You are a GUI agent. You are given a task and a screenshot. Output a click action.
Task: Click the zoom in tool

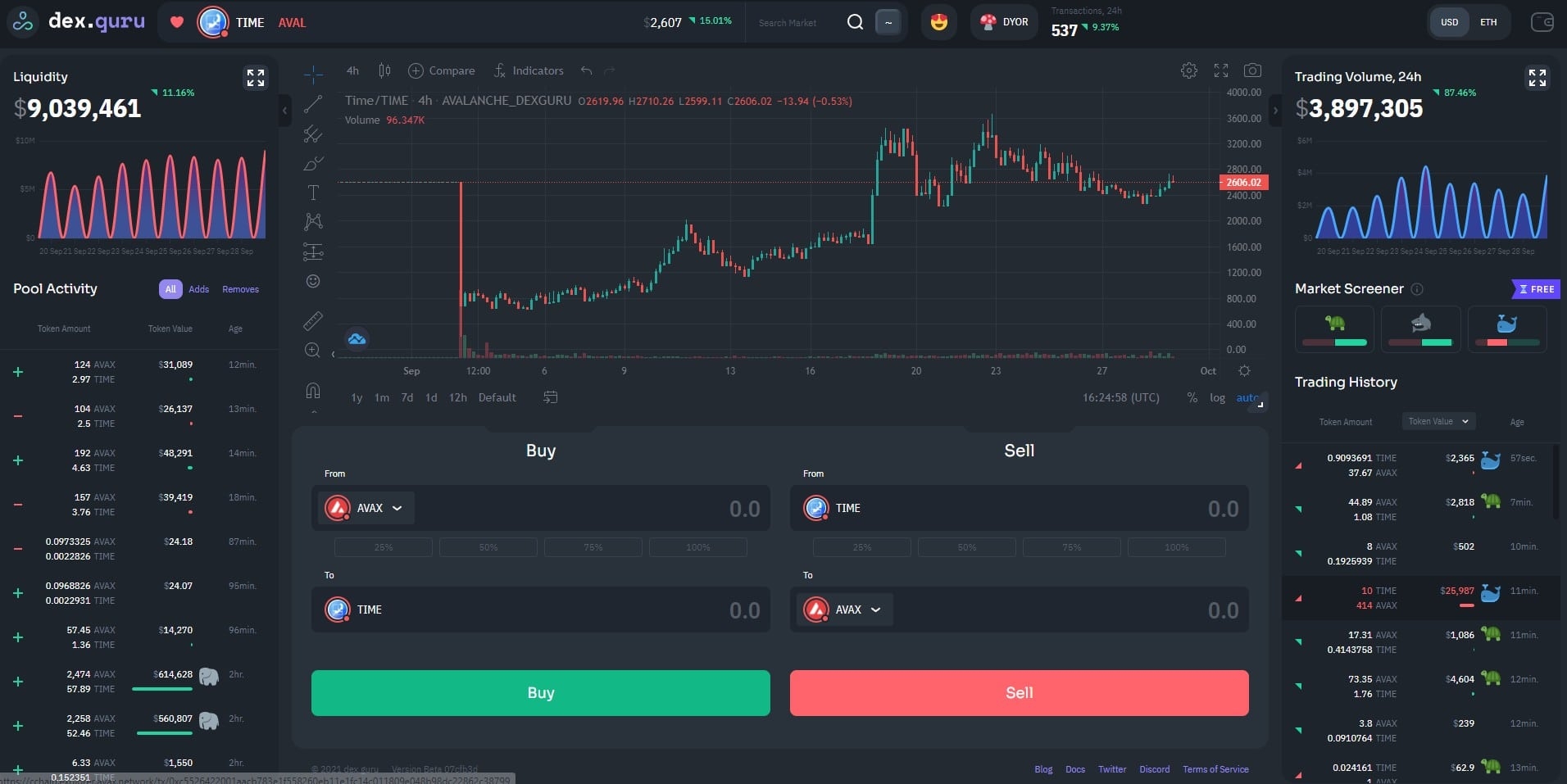pos(313,351)
